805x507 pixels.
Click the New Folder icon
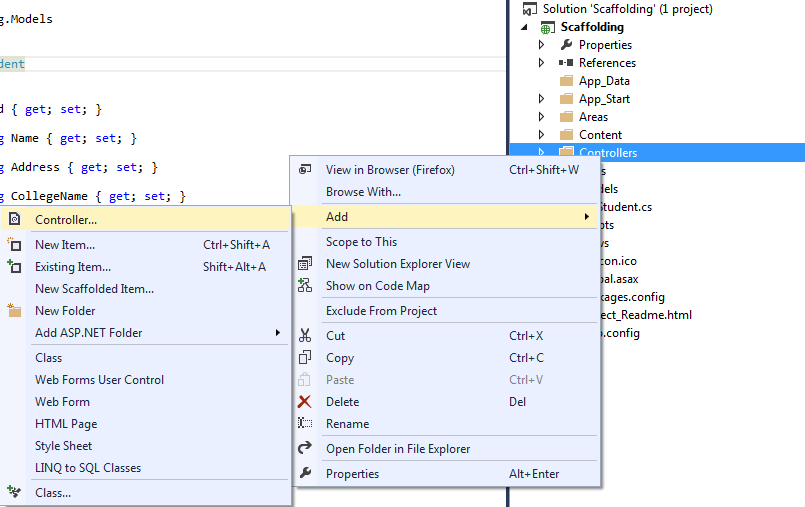point(14,311)
